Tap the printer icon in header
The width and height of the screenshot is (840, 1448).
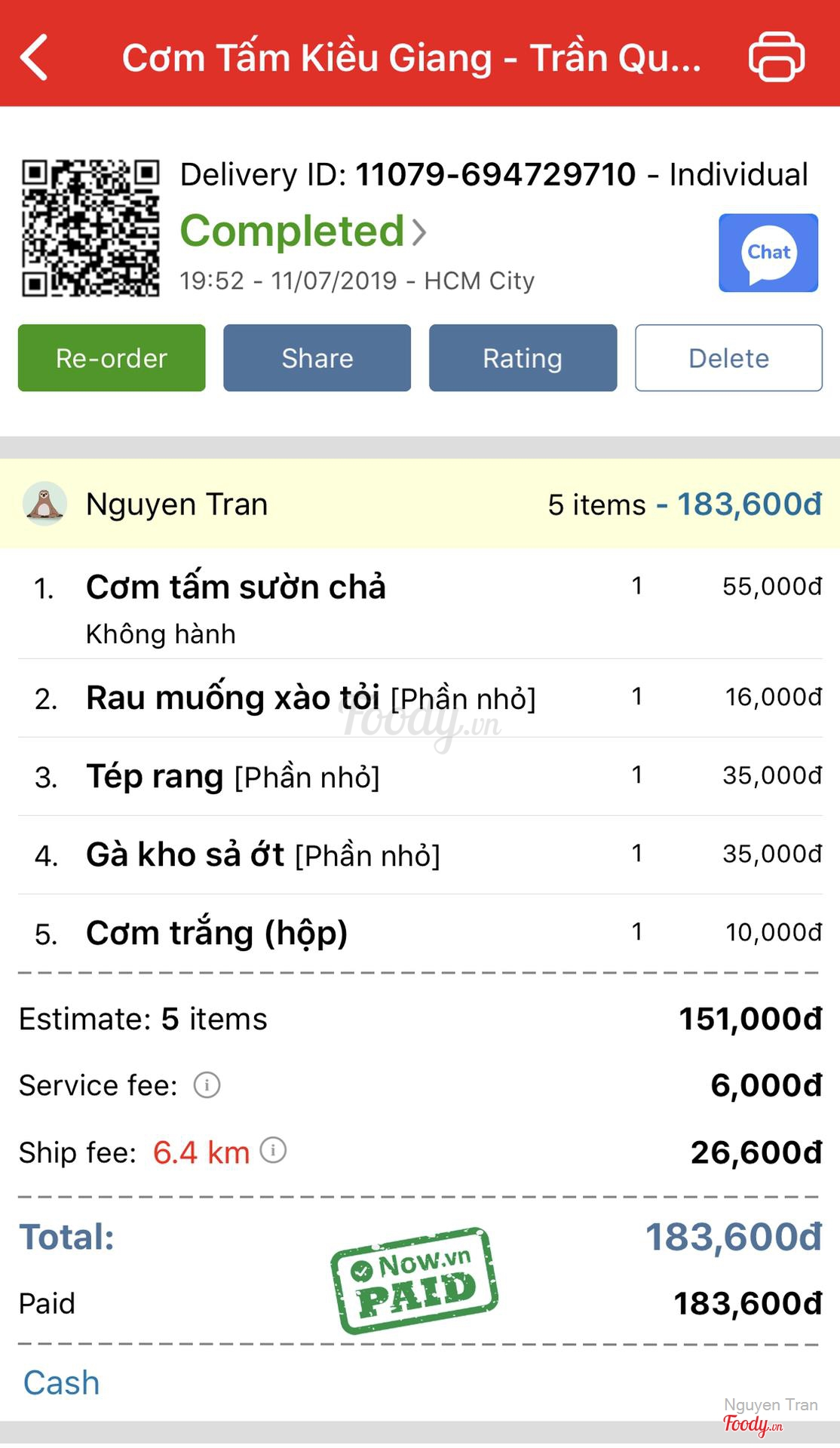point(776,57)
